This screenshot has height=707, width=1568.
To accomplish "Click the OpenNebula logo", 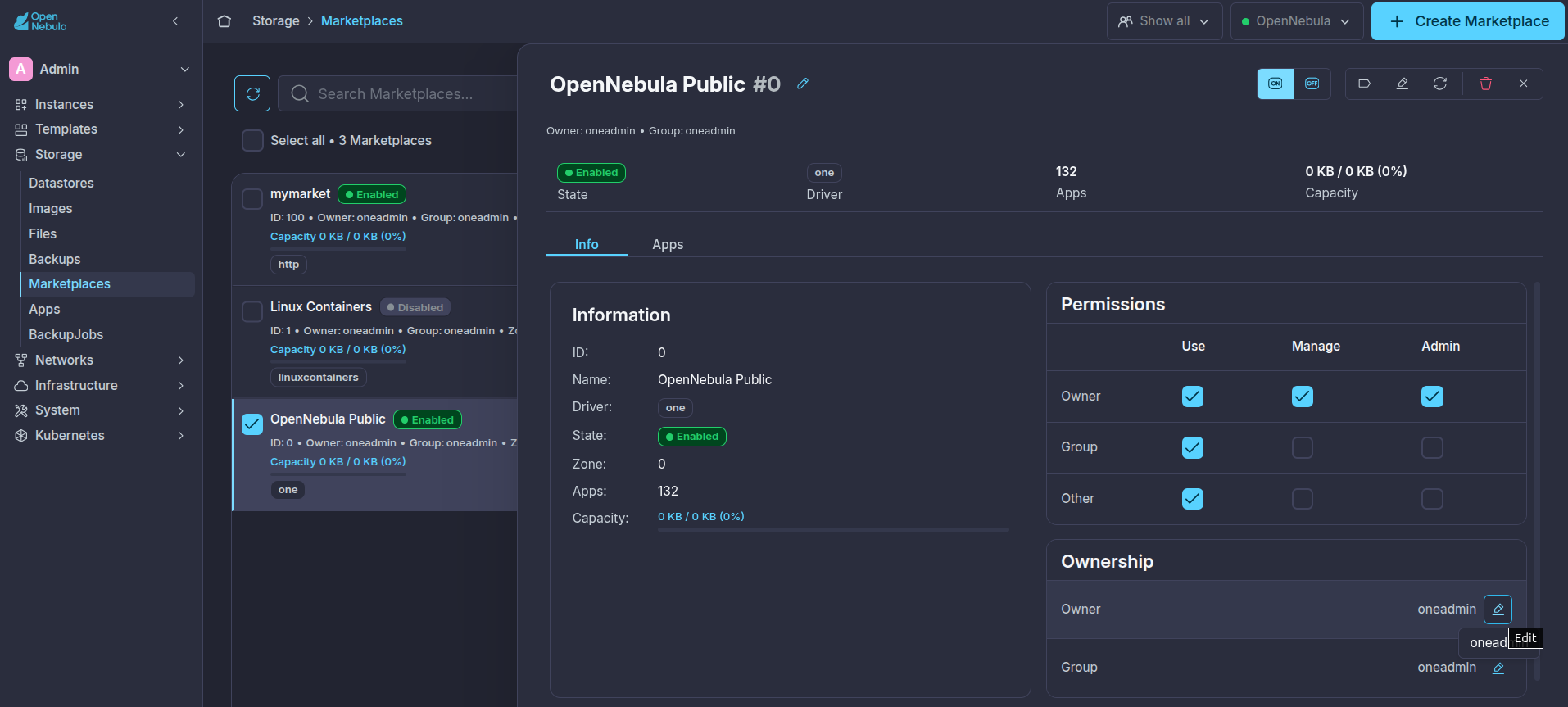I will tap(40, 21).
